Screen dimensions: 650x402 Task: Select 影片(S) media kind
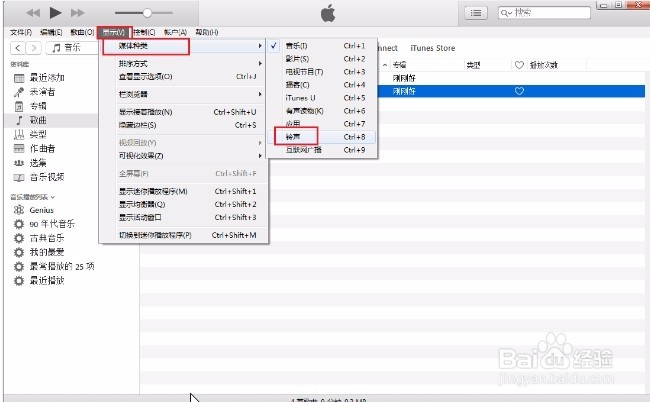322,59
